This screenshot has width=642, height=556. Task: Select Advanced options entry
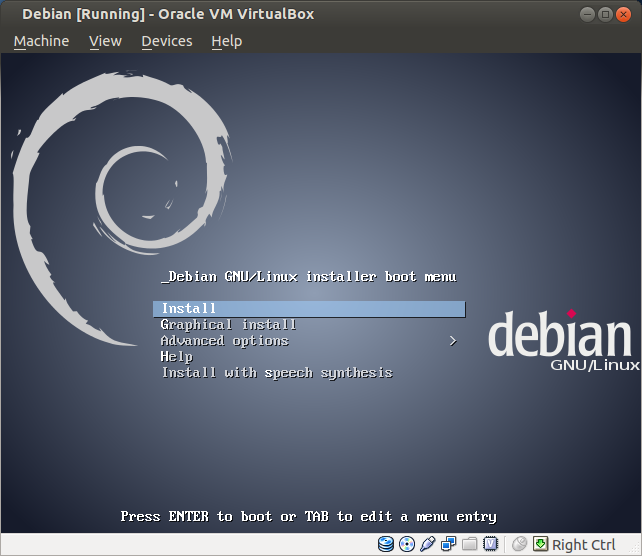coord(224,340)
